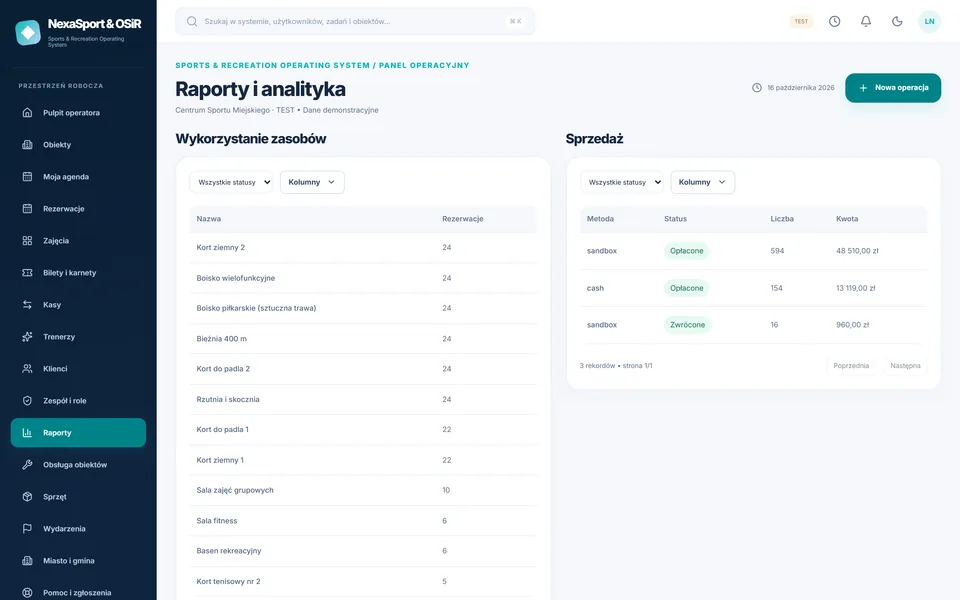This screenshot has width=960, height=600.
Task: Click the Rezerwacje calendar icon
Action: pyautogui.click(x=28, y=209)
